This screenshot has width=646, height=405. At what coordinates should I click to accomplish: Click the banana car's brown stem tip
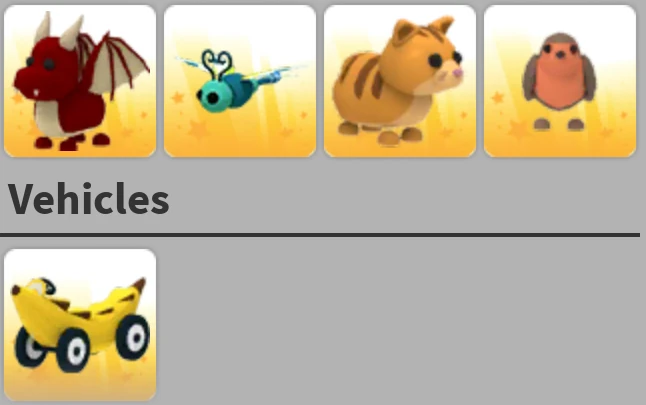tap(139, 284)
